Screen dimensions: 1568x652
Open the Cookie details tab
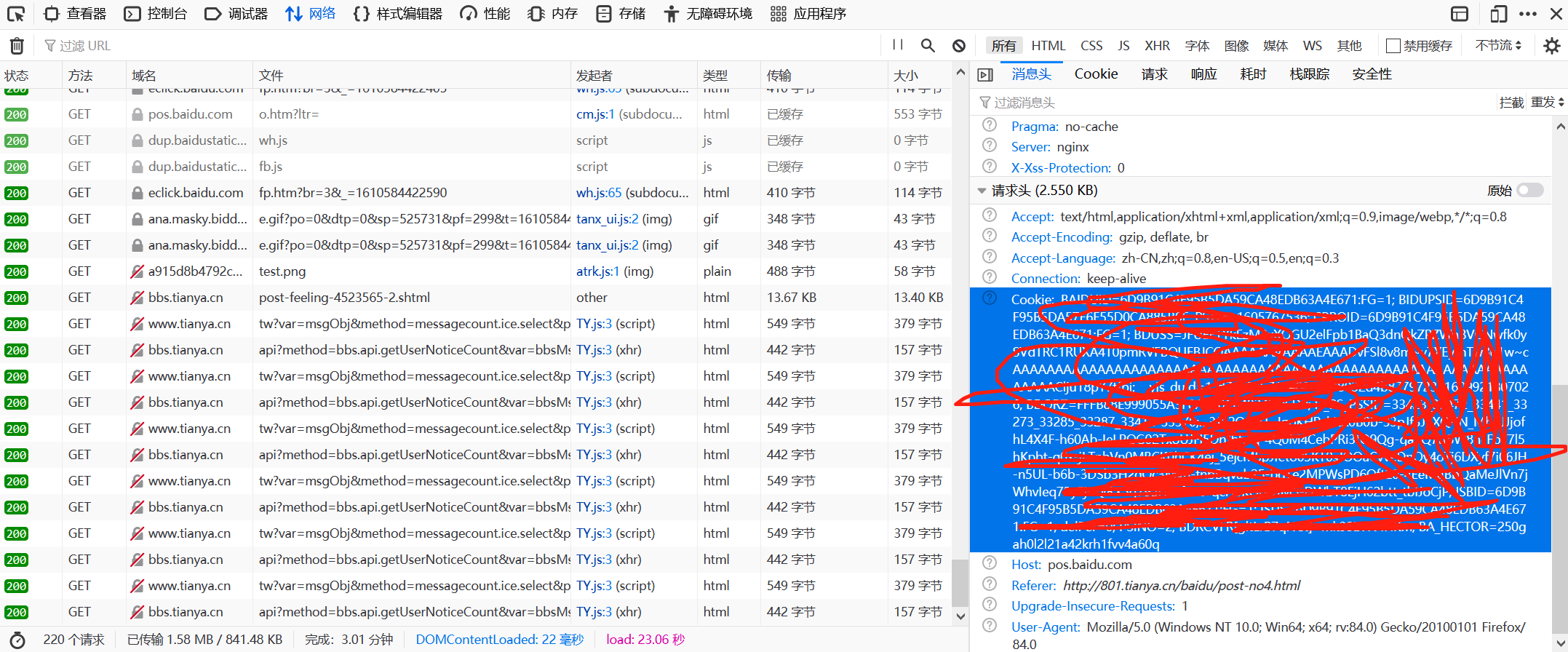(x=1096, y=73)
